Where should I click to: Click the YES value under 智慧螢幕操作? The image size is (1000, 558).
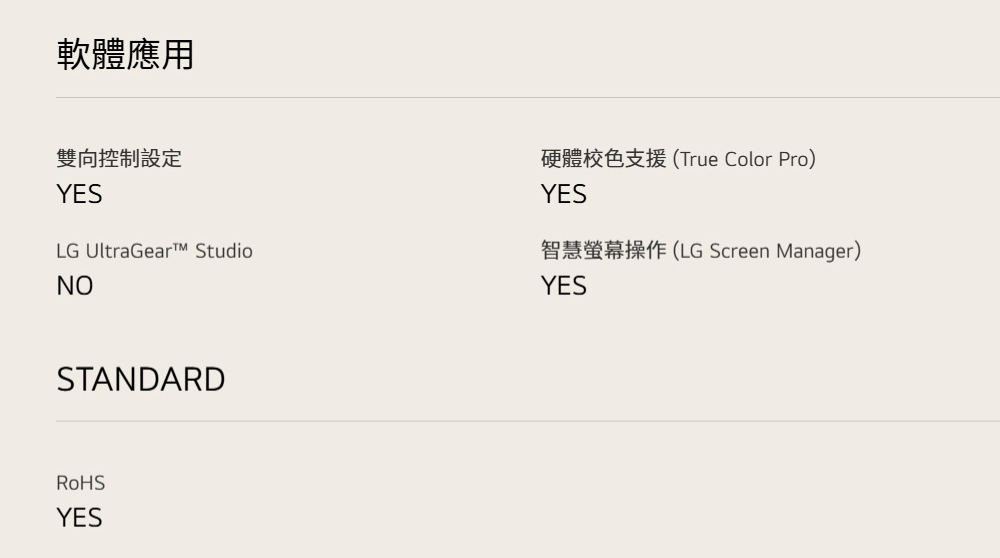(564, 287)
